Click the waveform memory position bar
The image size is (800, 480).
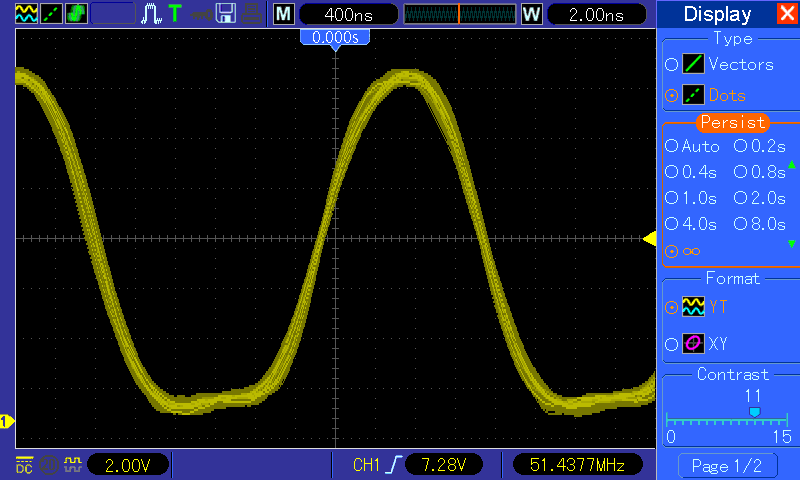tap(460, 14)
